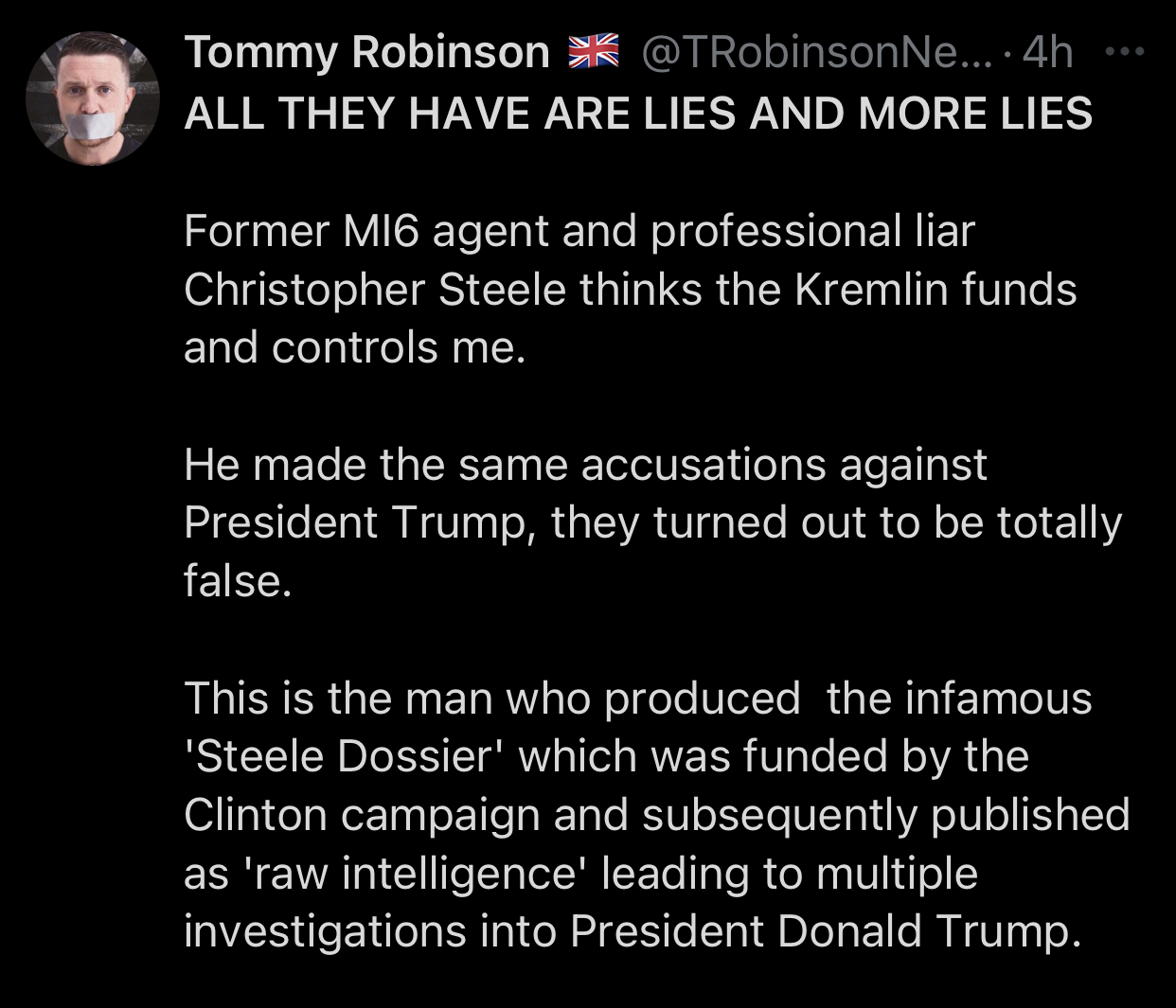Click the words professional liar
The width and height of the screenshot is (1176, 1008).
pos(812,231)
